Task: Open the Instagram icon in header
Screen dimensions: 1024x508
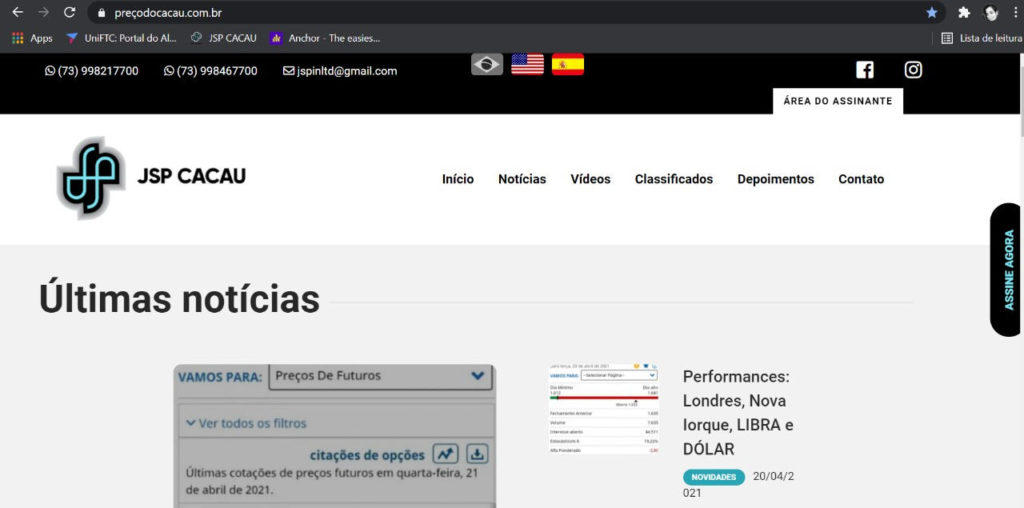Action: coord(913,70)
